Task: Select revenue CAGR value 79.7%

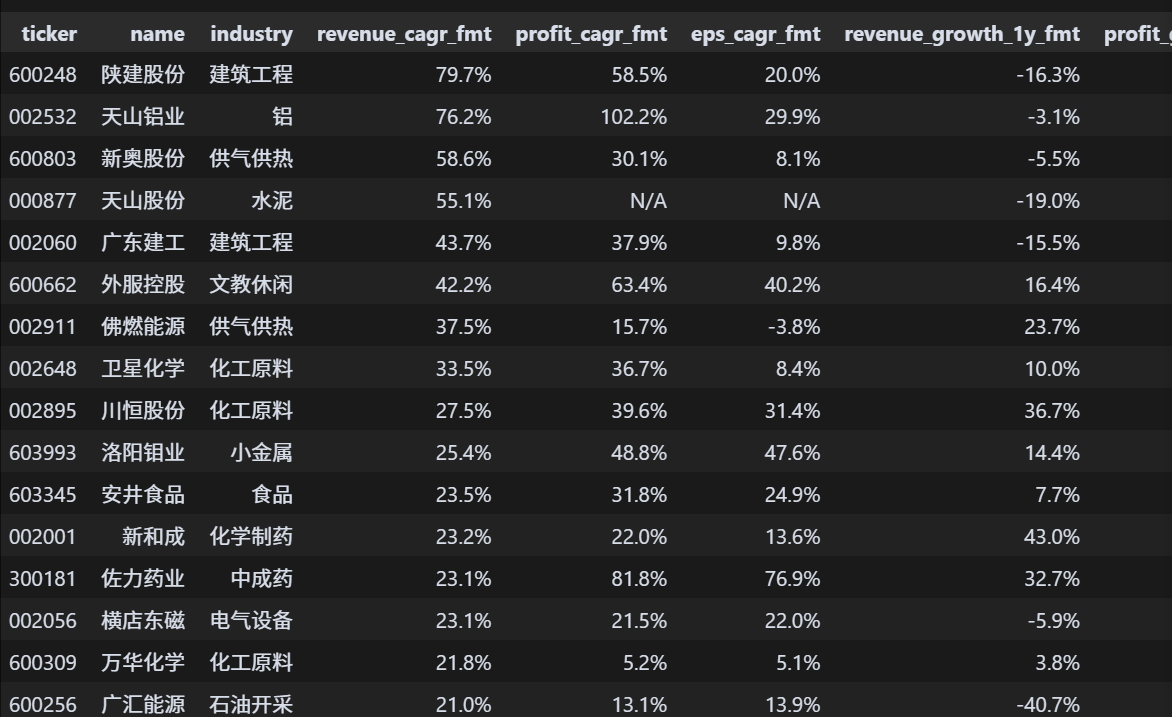Action: pos(463,75)
